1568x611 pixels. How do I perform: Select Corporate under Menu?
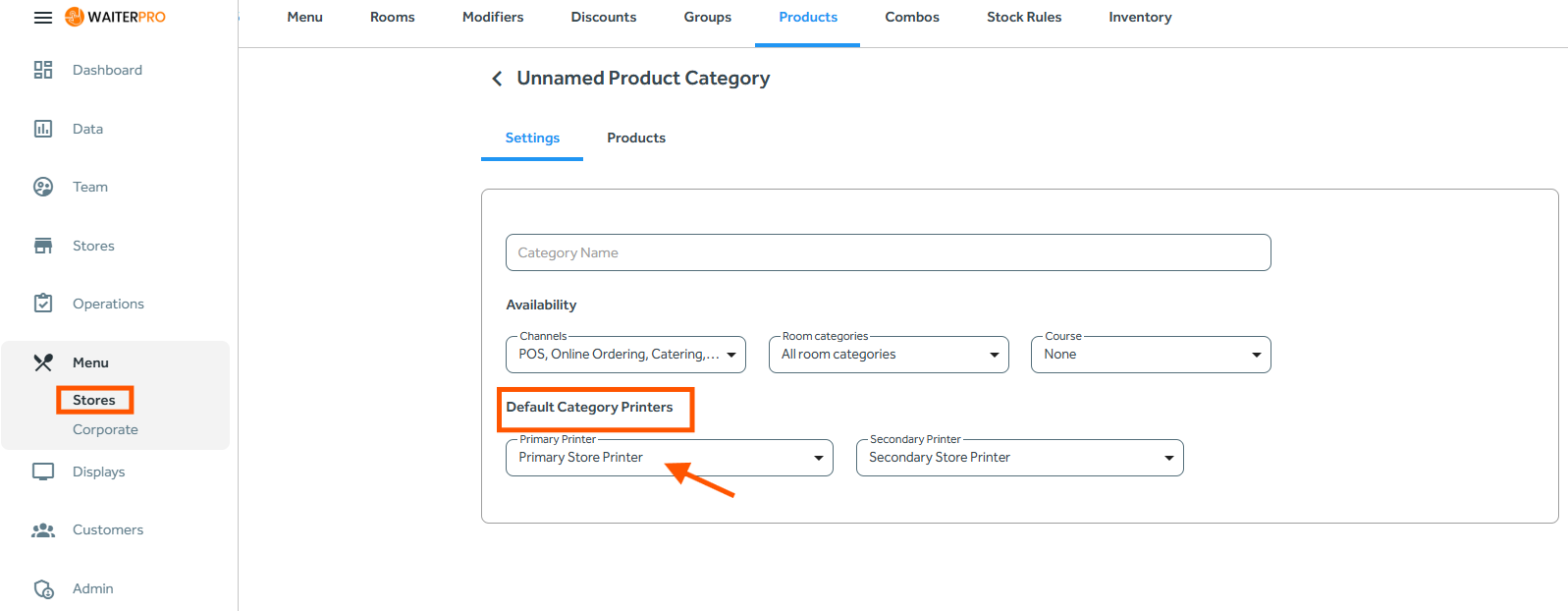click(105, 429)
